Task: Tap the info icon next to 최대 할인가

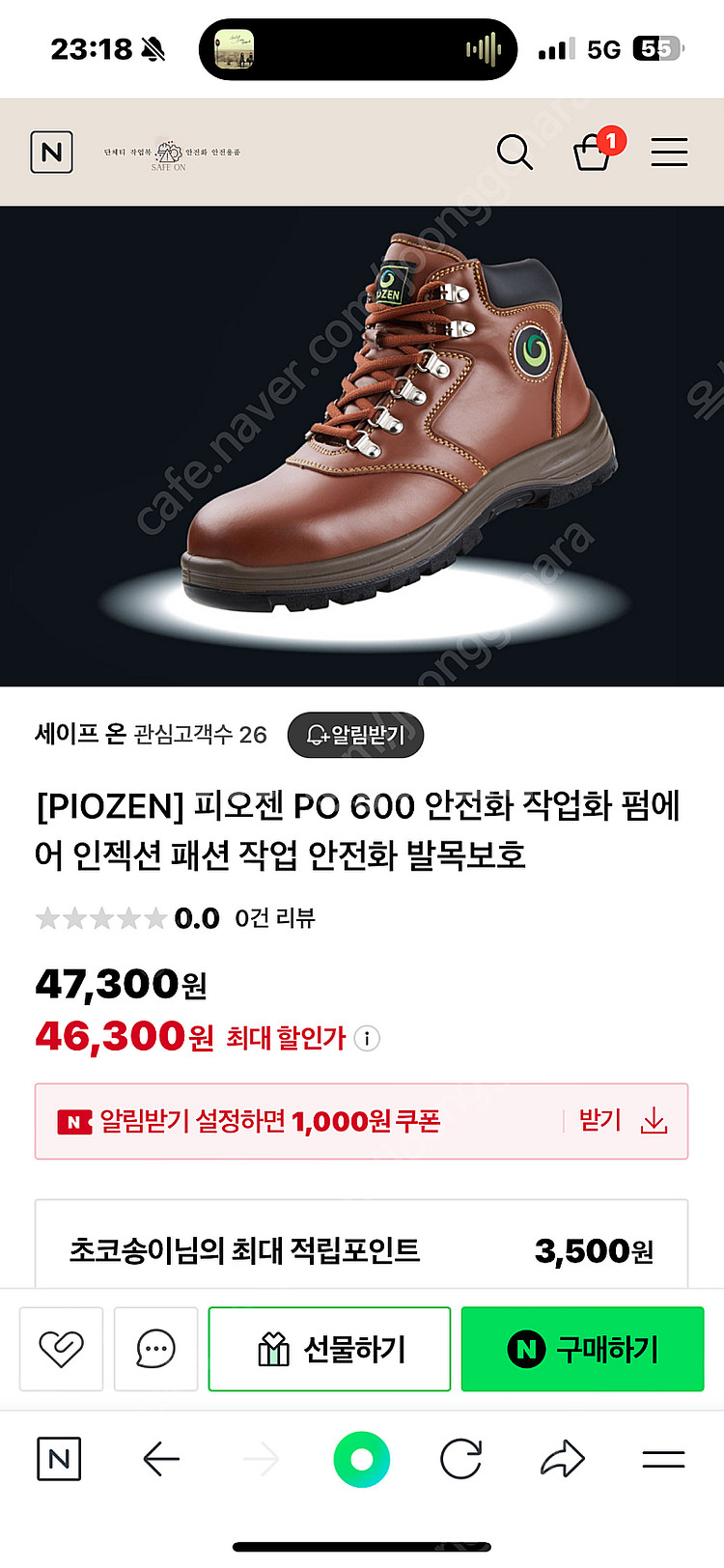Action: pos(367,1039)
